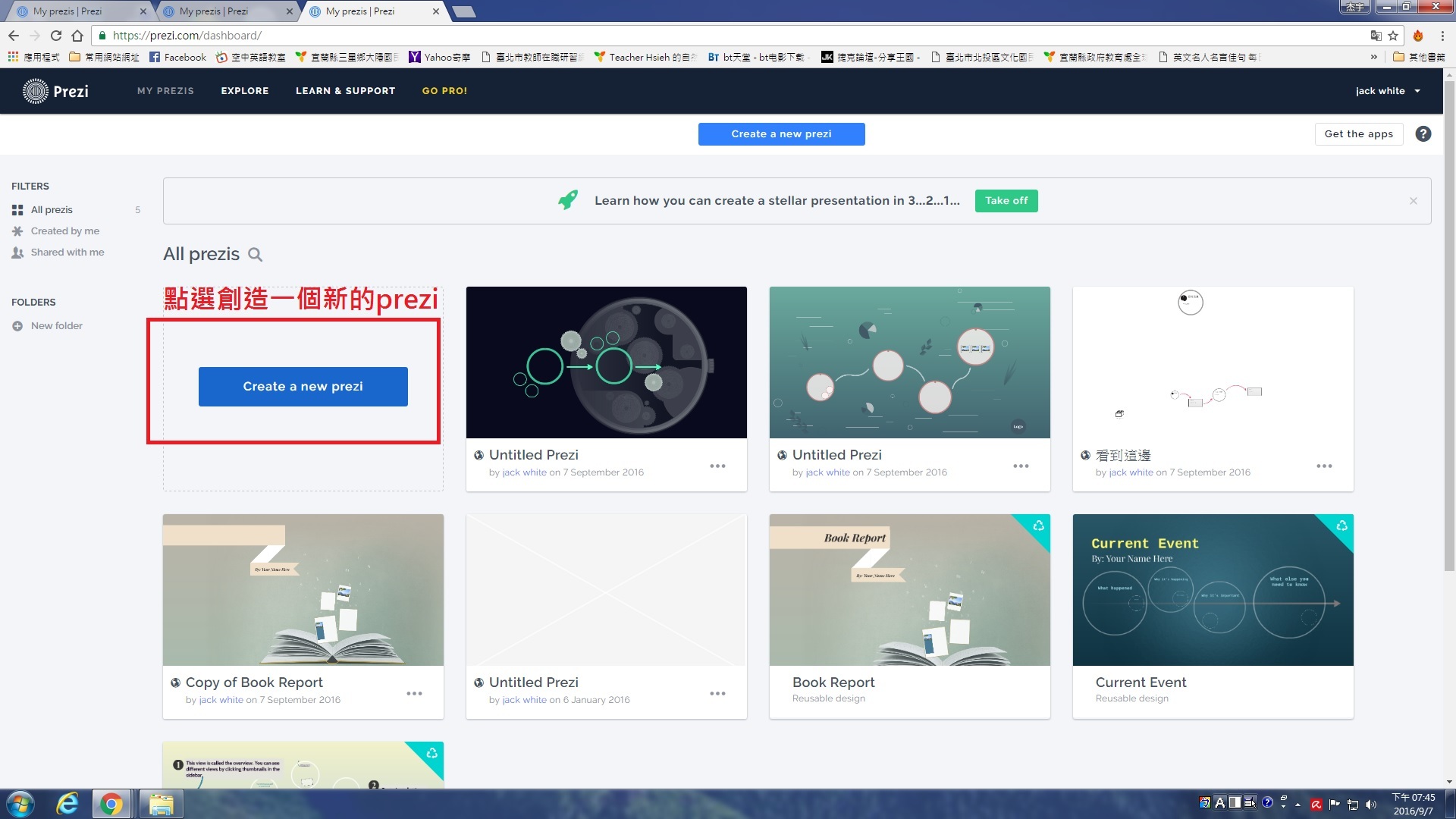Click the address bar URL field
Viewport: 1456px width, 819px height.
[728, 36]
